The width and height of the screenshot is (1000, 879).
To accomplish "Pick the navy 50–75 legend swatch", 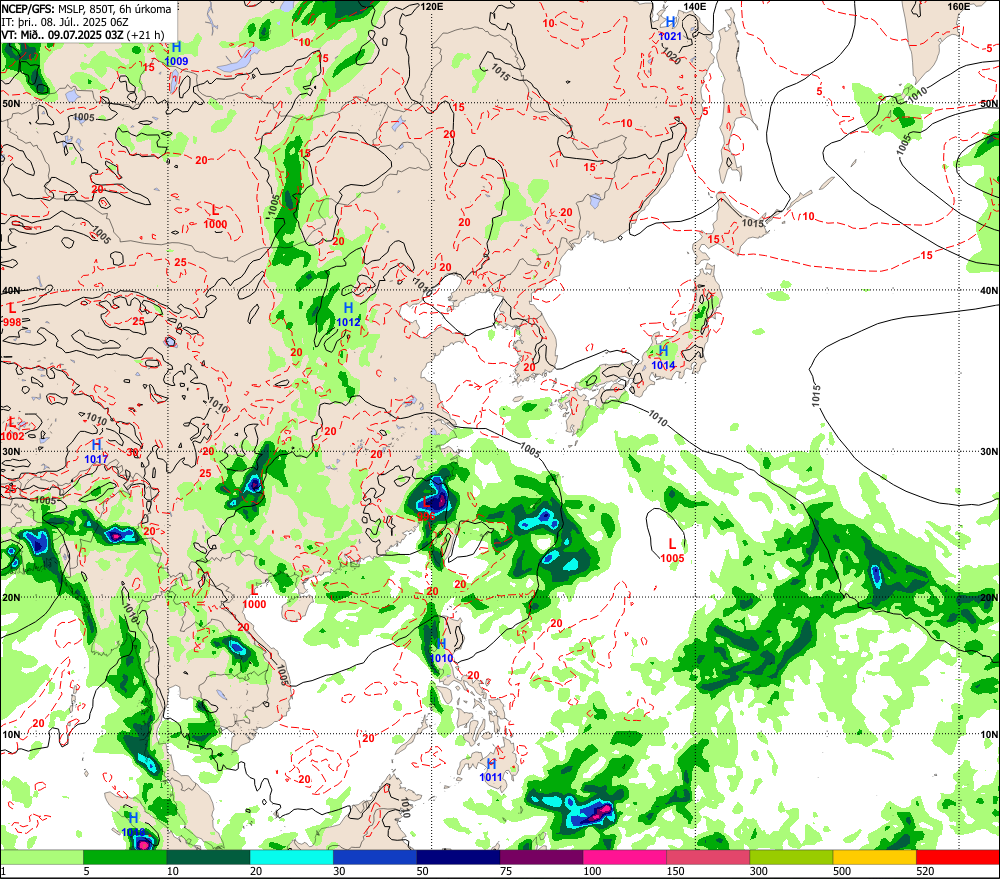I will coord(458,857).
